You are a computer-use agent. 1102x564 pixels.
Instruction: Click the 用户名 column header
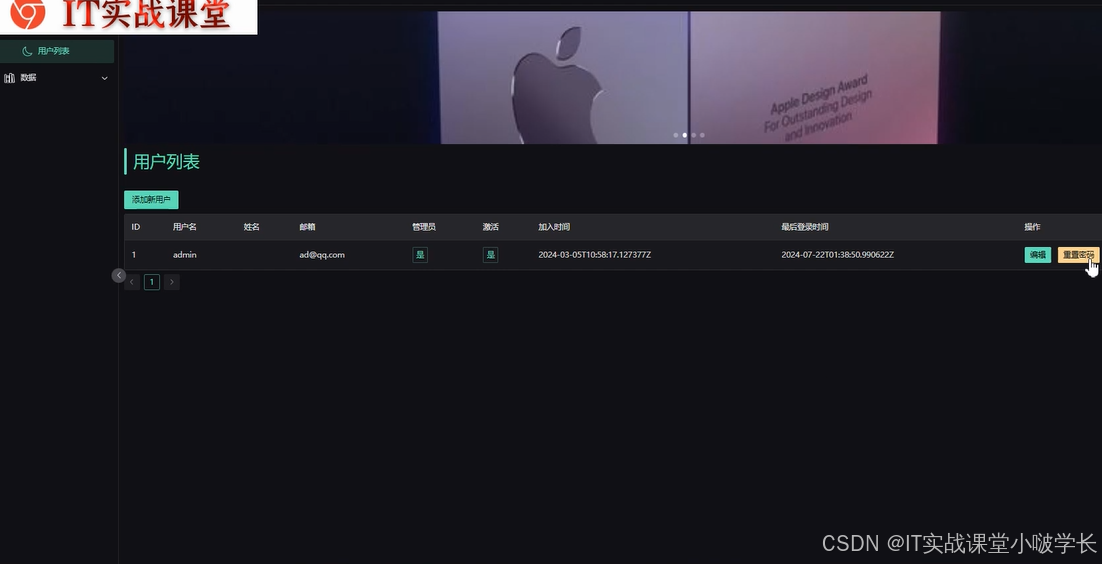pyautogui.click(x=185, y=227)
